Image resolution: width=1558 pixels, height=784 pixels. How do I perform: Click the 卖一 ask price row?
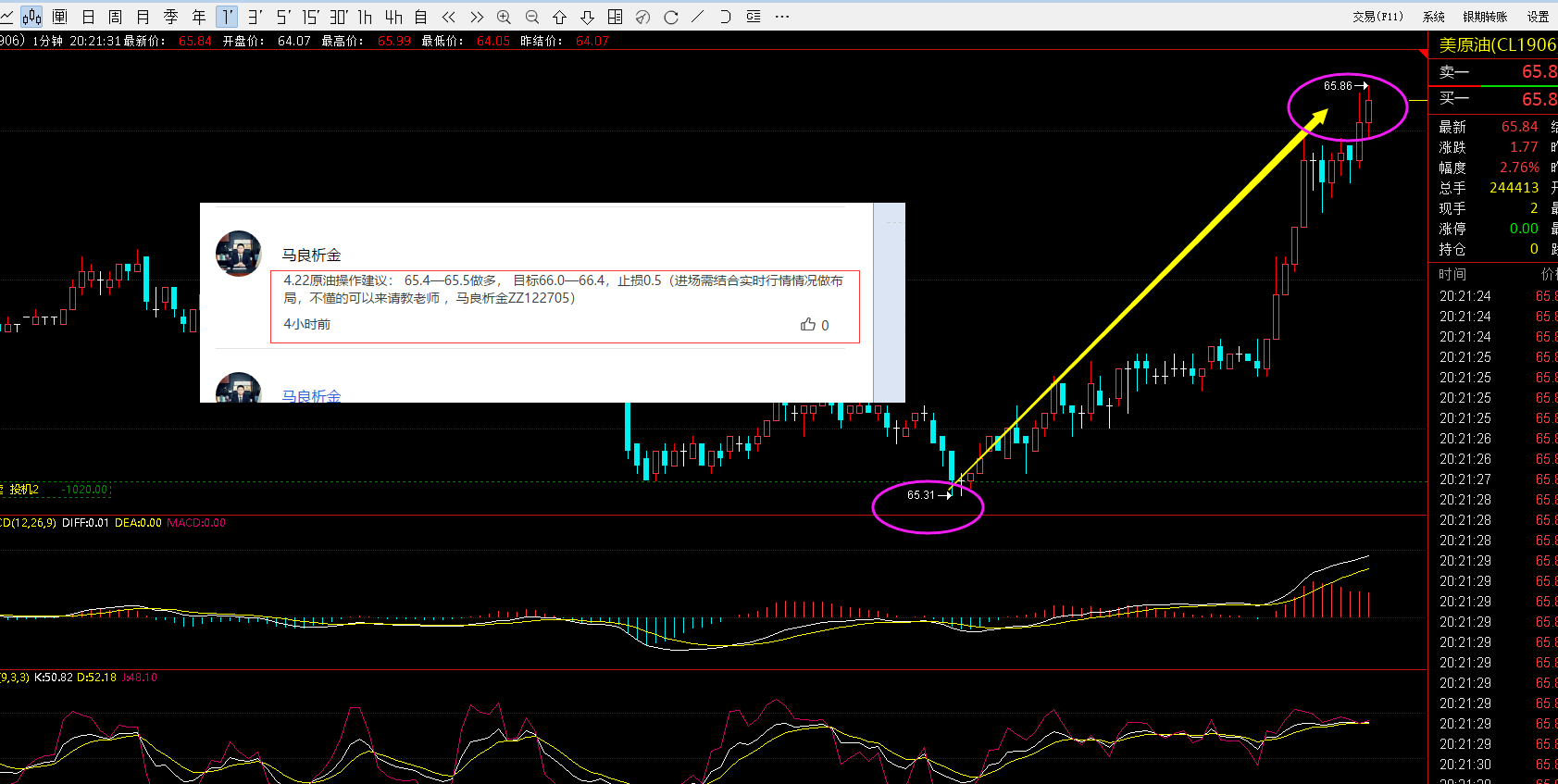pos(1494,71)
